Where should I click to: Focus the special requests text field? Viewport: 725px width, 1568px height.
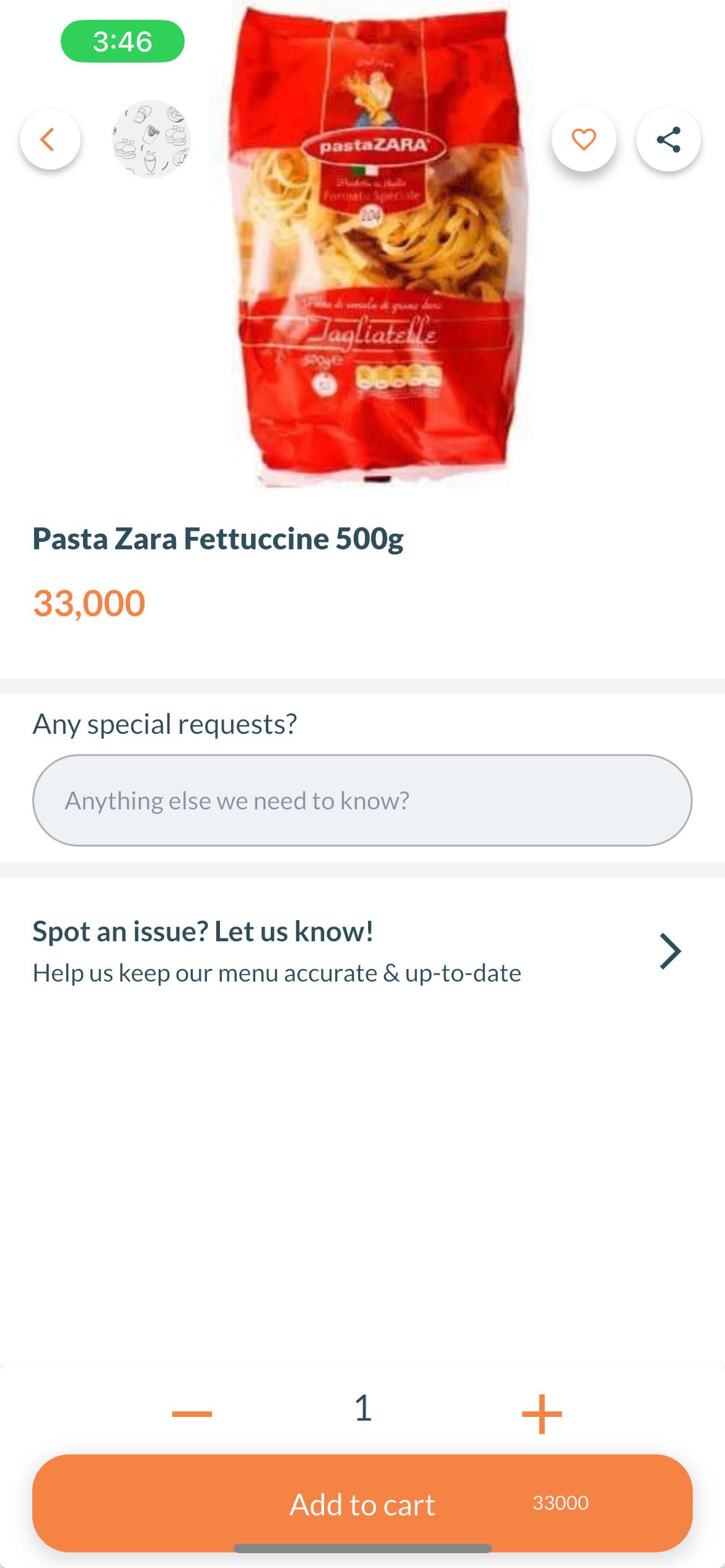point(362,800)
